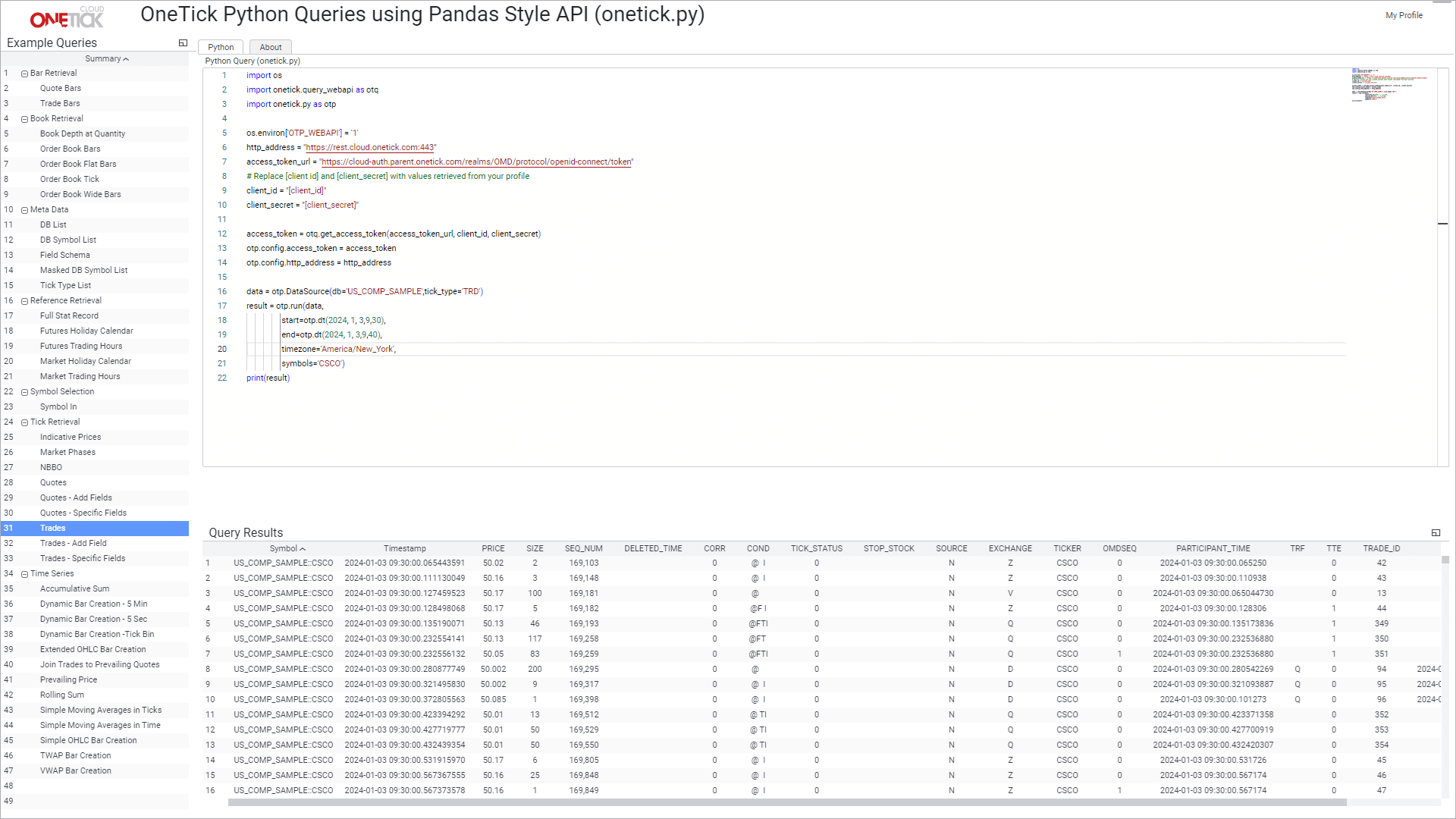Sort results by Symbol column header
The height and width of the screenshot is (819, 1456).
tap(287, 548)
